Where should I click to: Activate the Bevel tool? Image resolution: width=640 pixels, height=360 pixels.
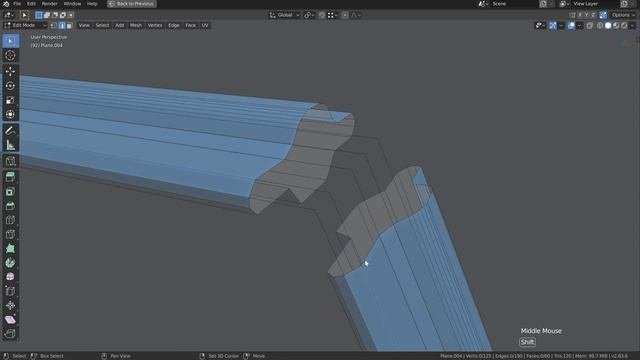[10, 206]
